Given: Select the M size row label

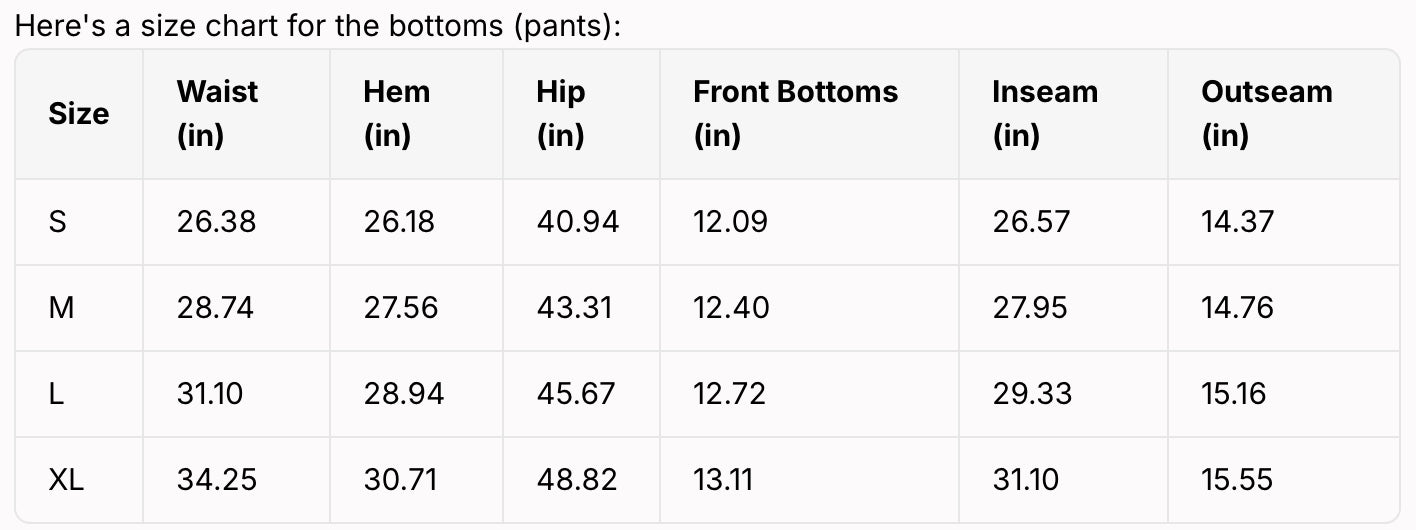Looking at the screenshot, I should (61, 307).
